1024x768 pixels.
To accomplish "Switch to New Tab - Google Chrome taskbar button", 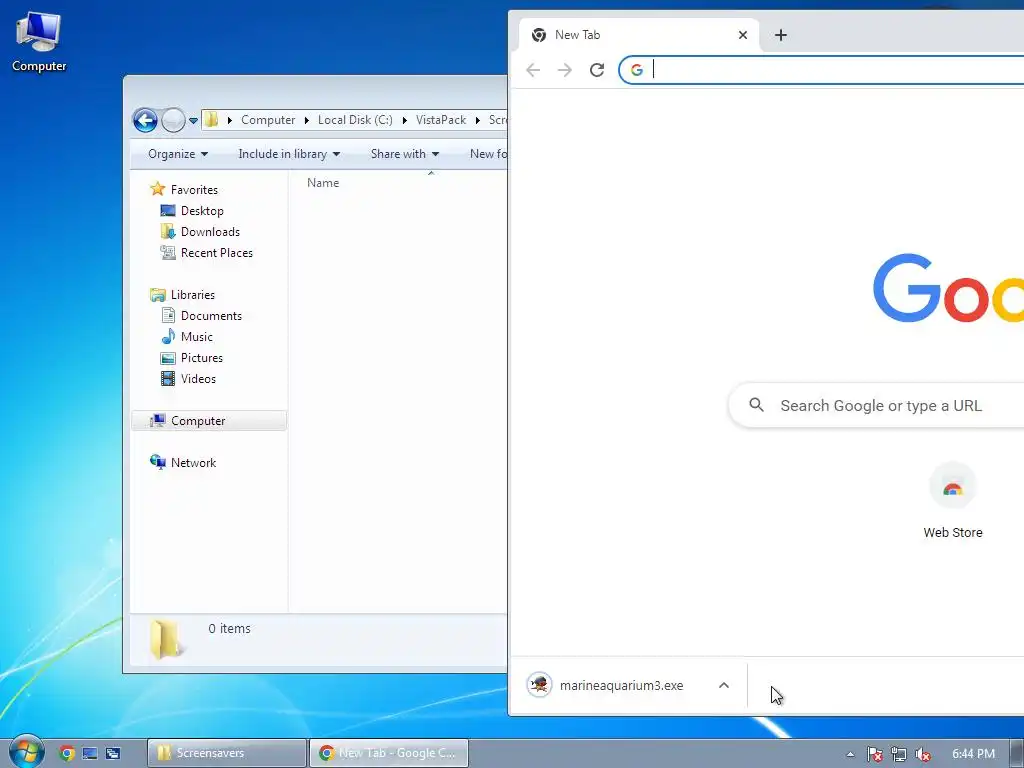I will 389,753.
